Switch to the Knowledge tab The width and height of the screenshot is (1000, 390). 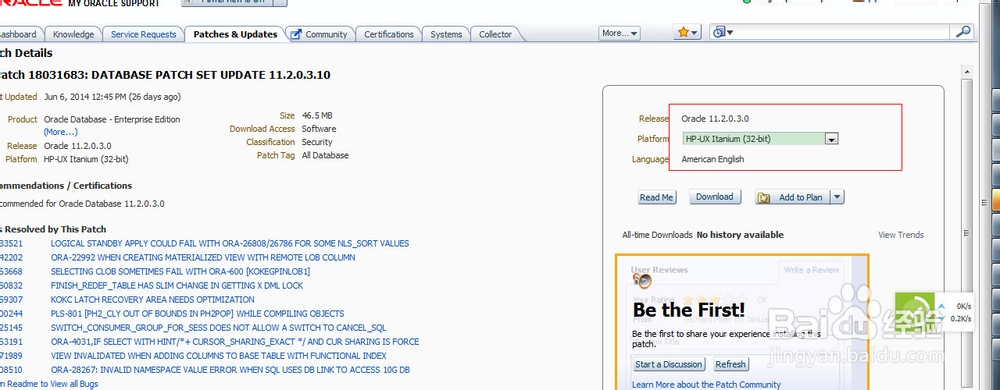(x=73, y=34)
